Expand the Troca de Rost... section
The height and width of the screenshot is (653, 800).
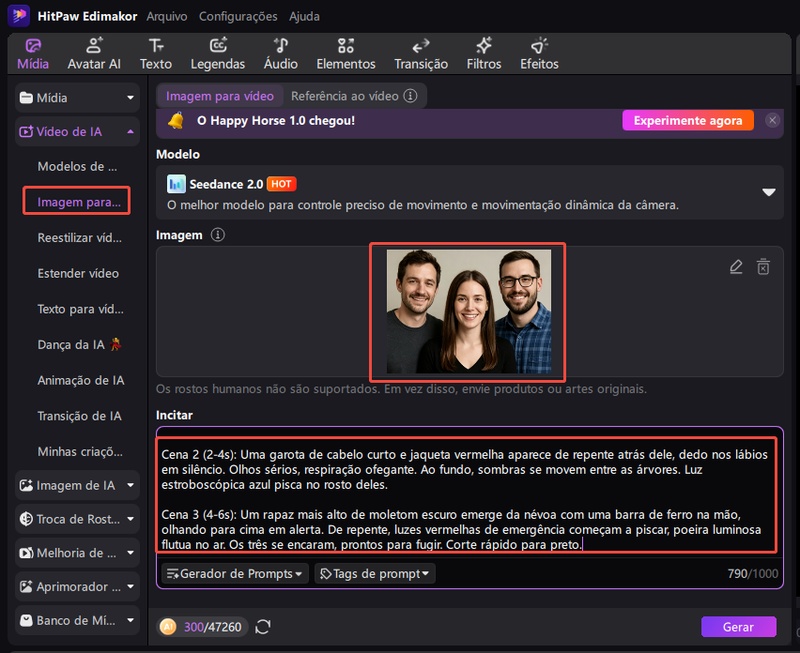tap(78, 519)
